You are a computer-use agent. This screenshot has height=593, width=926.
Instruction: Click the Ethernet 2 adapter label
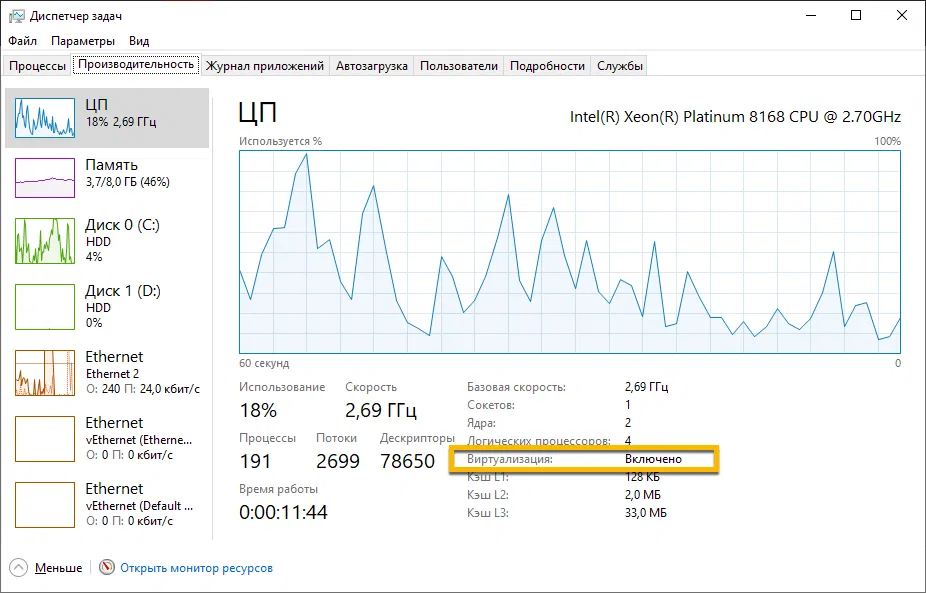(112, 374)
